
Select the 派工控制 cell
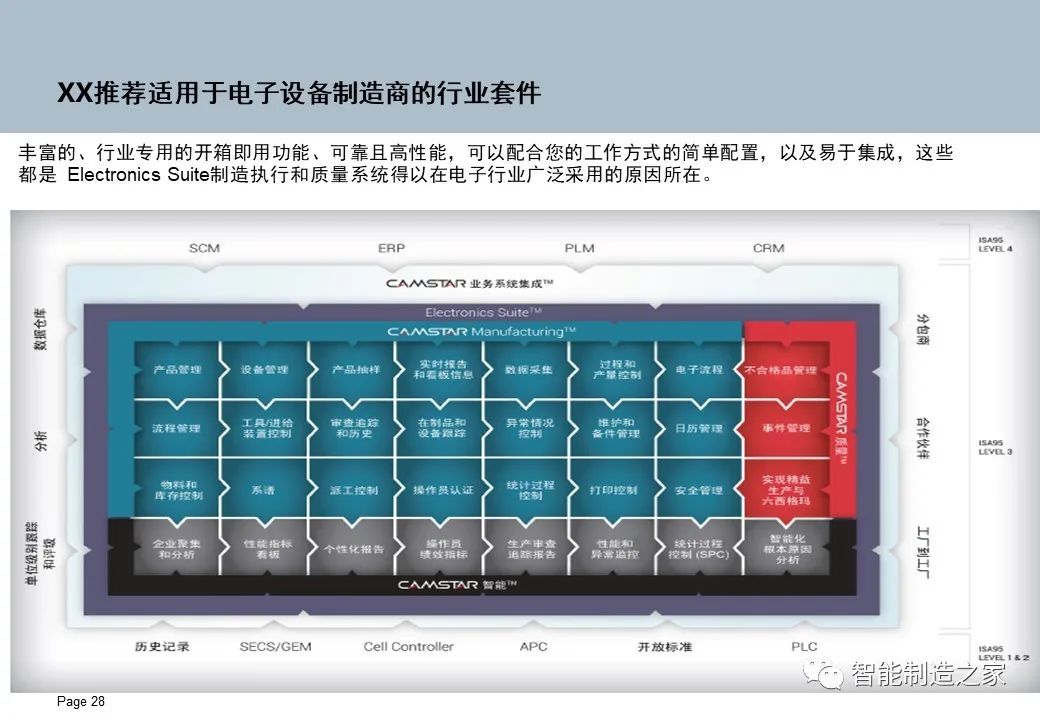352,489
